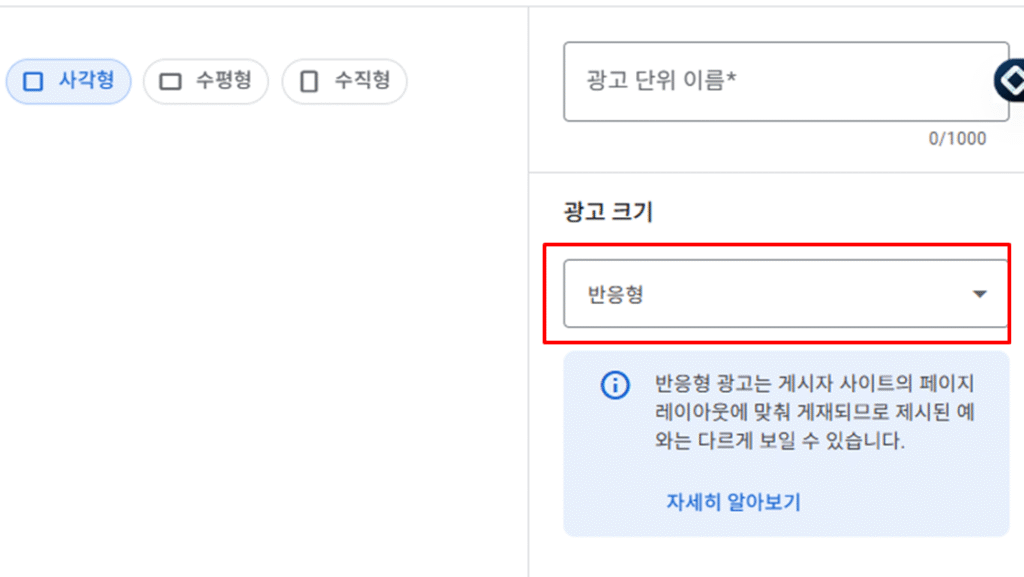1024x577 pixels.
Task: Click the blue info circle icon
Action: (x=615, y=385)
